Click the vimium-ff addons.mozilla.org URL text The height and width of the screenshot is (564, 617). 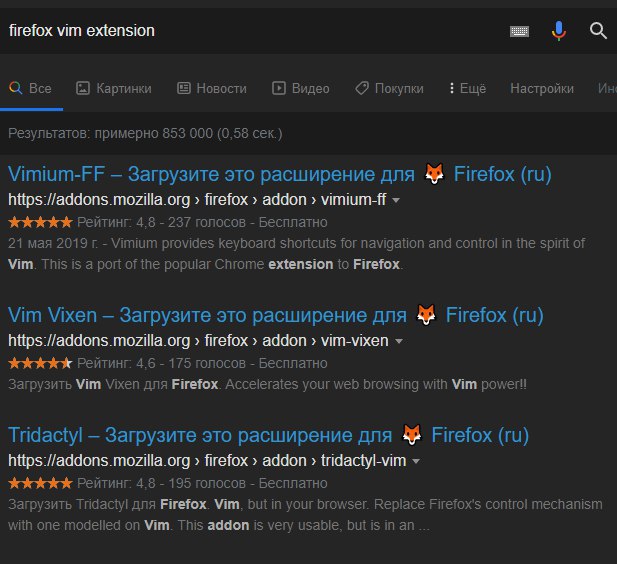[x=197, y=200]
